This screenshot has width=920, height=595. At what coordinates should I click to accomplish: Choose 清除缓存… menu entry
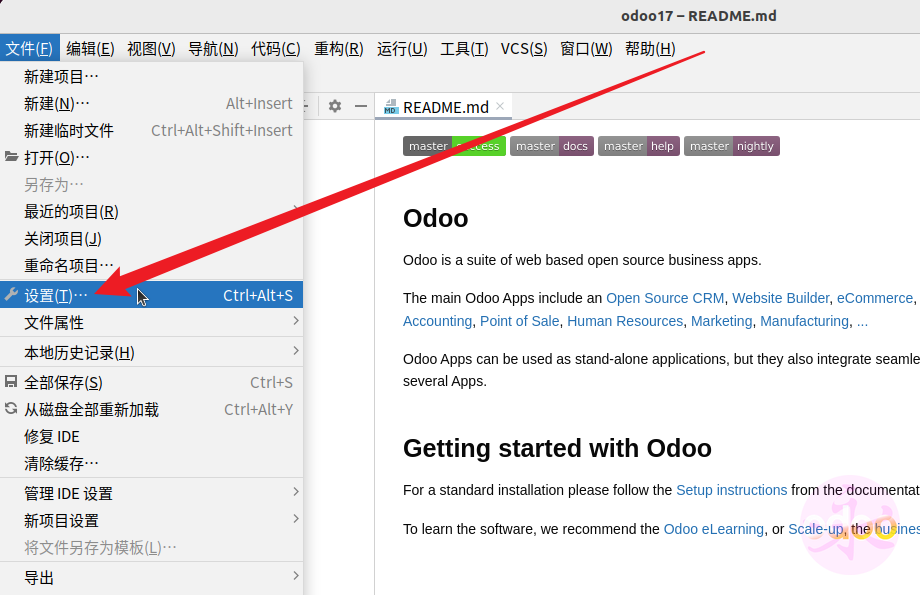tap(151, 464)
